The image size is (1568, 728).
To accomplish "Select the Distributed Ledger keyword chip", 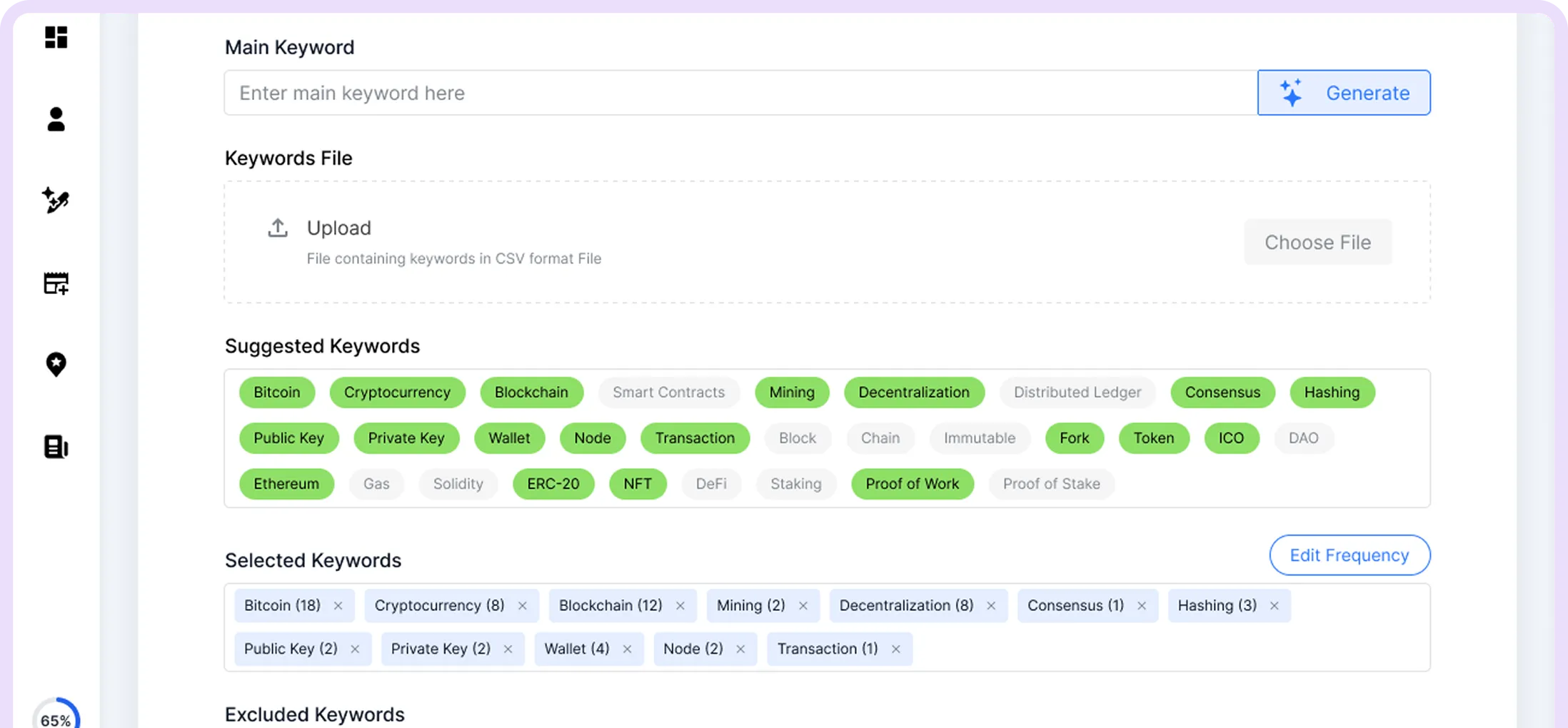I will pos(1077,393).
